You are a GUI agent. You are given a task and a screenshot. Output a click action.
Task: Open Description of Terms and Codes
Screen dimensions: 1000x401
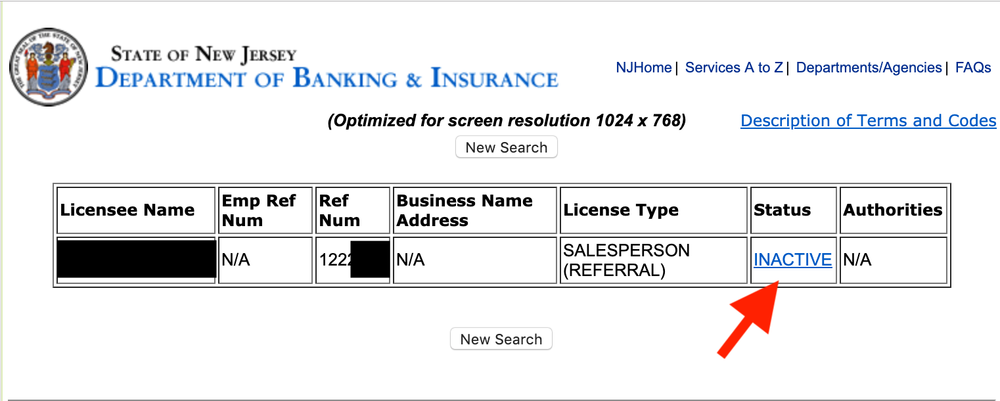(x=868, y=121)
